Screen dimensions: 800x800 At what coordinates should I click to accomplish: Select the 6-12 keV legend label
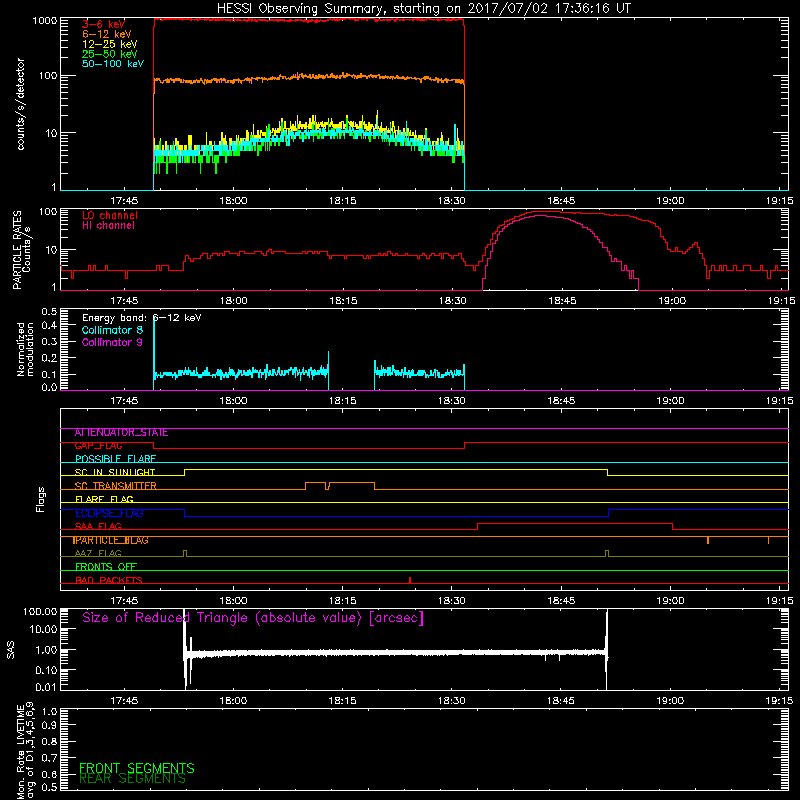click(107, 34)
